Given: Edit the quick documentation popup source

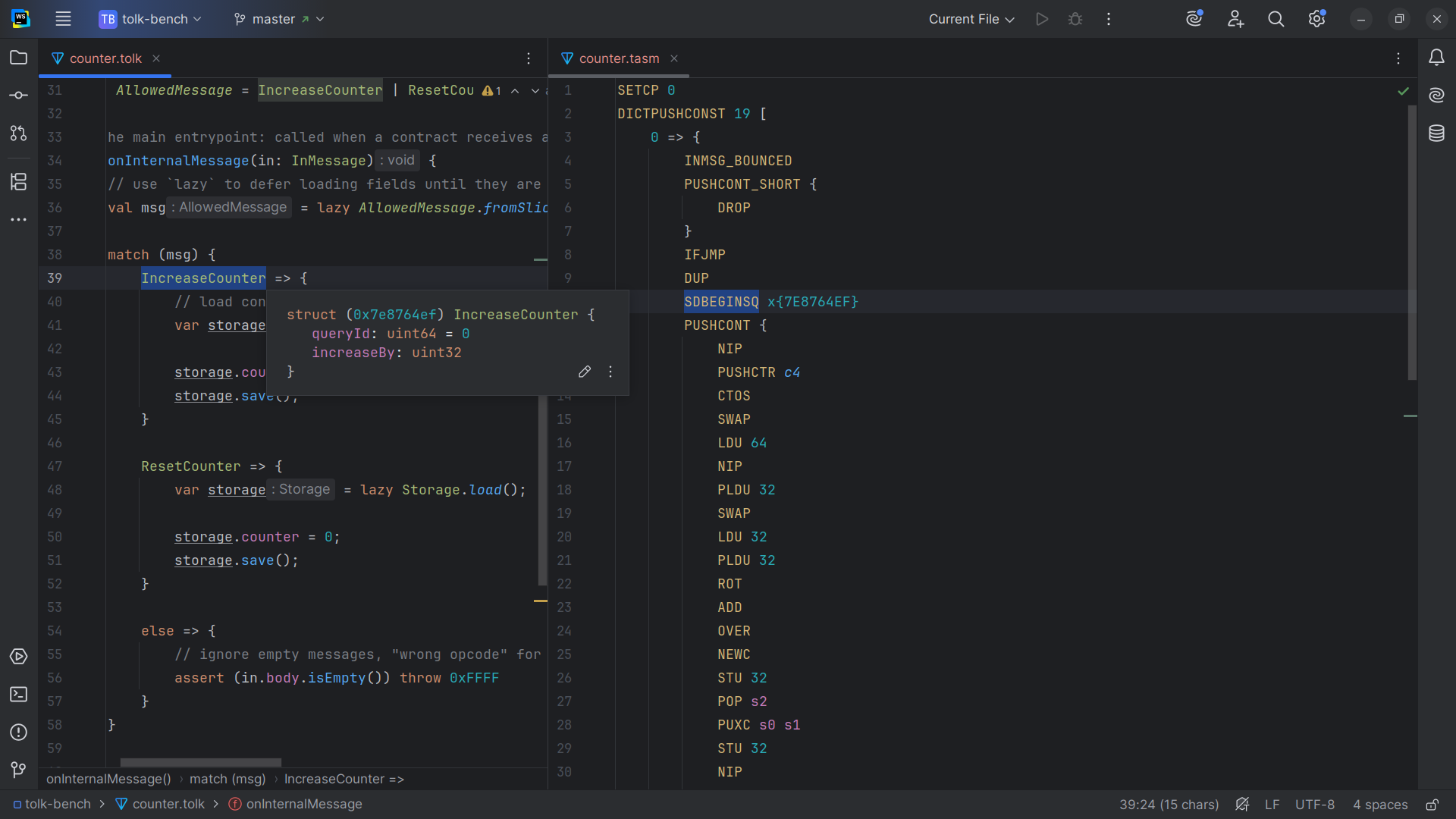Looking at the screenshot, I should tap(585, 372).
